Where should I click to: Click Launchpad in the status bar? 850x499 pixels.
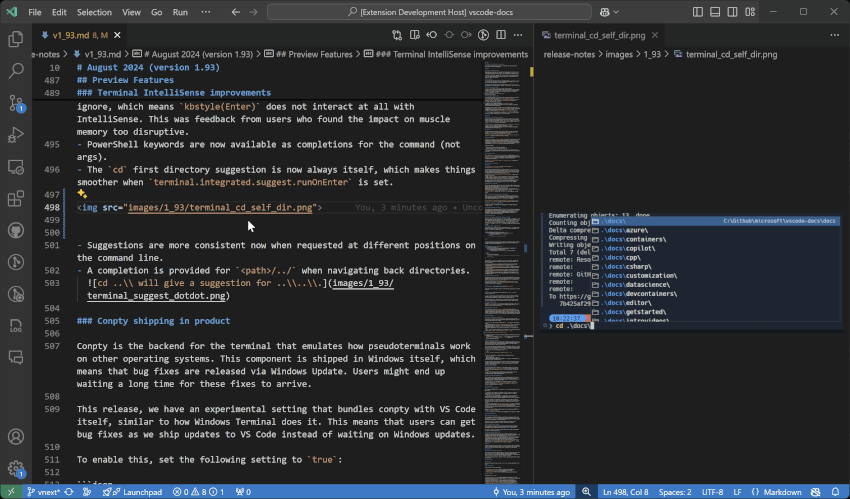pyautogui.click(x=133, y=492)
